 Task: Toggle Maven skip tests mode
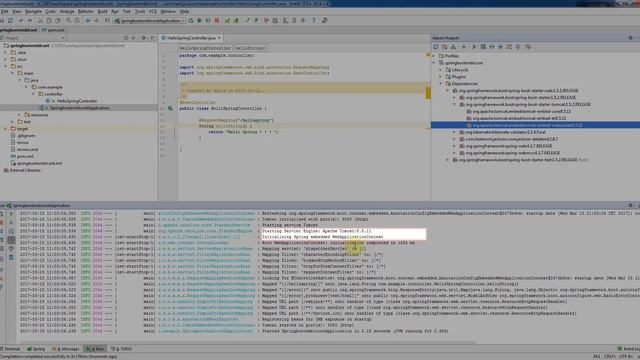tap(501, 47)
